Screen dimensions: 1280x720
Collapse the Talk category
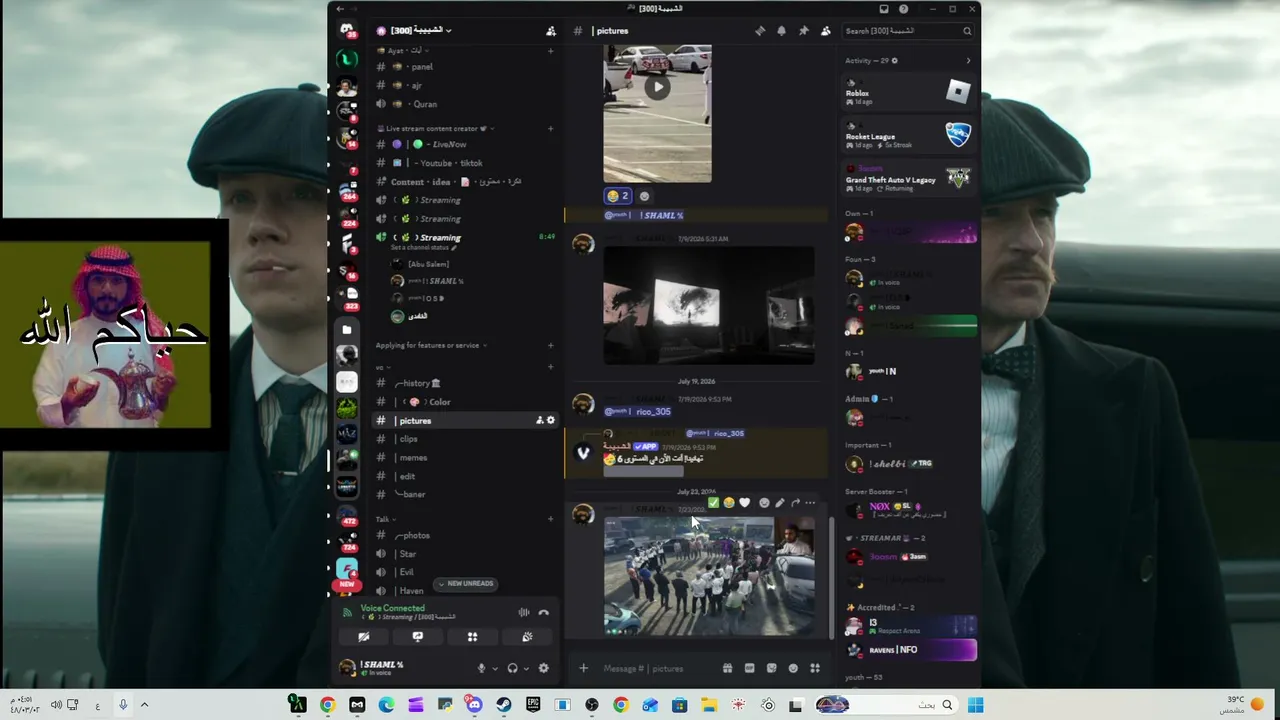click(x=386, y=519)
